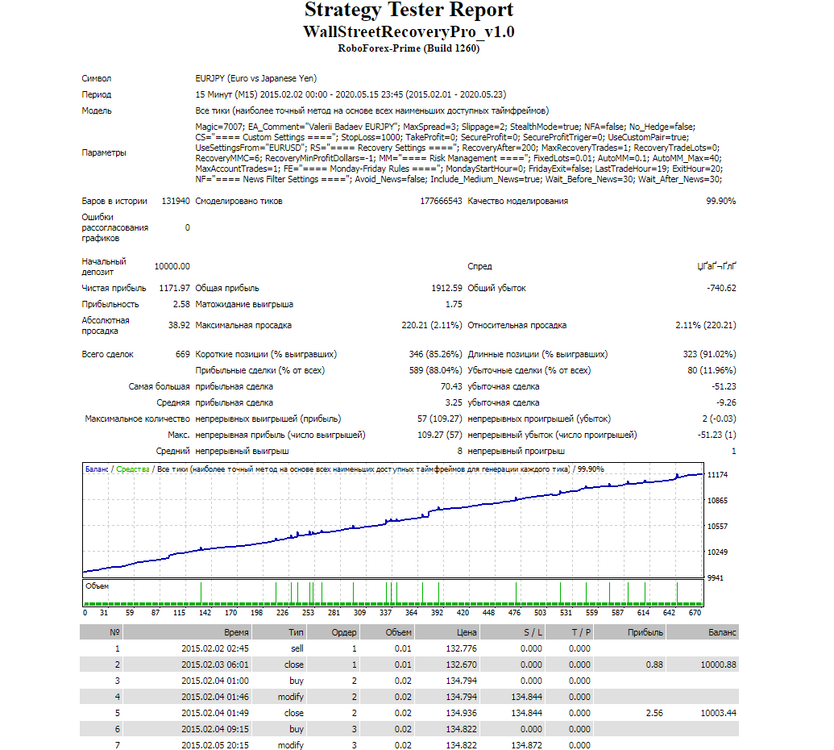
Task: Click the 'Начальный депозит' label
Action: [x=104, y=266]
